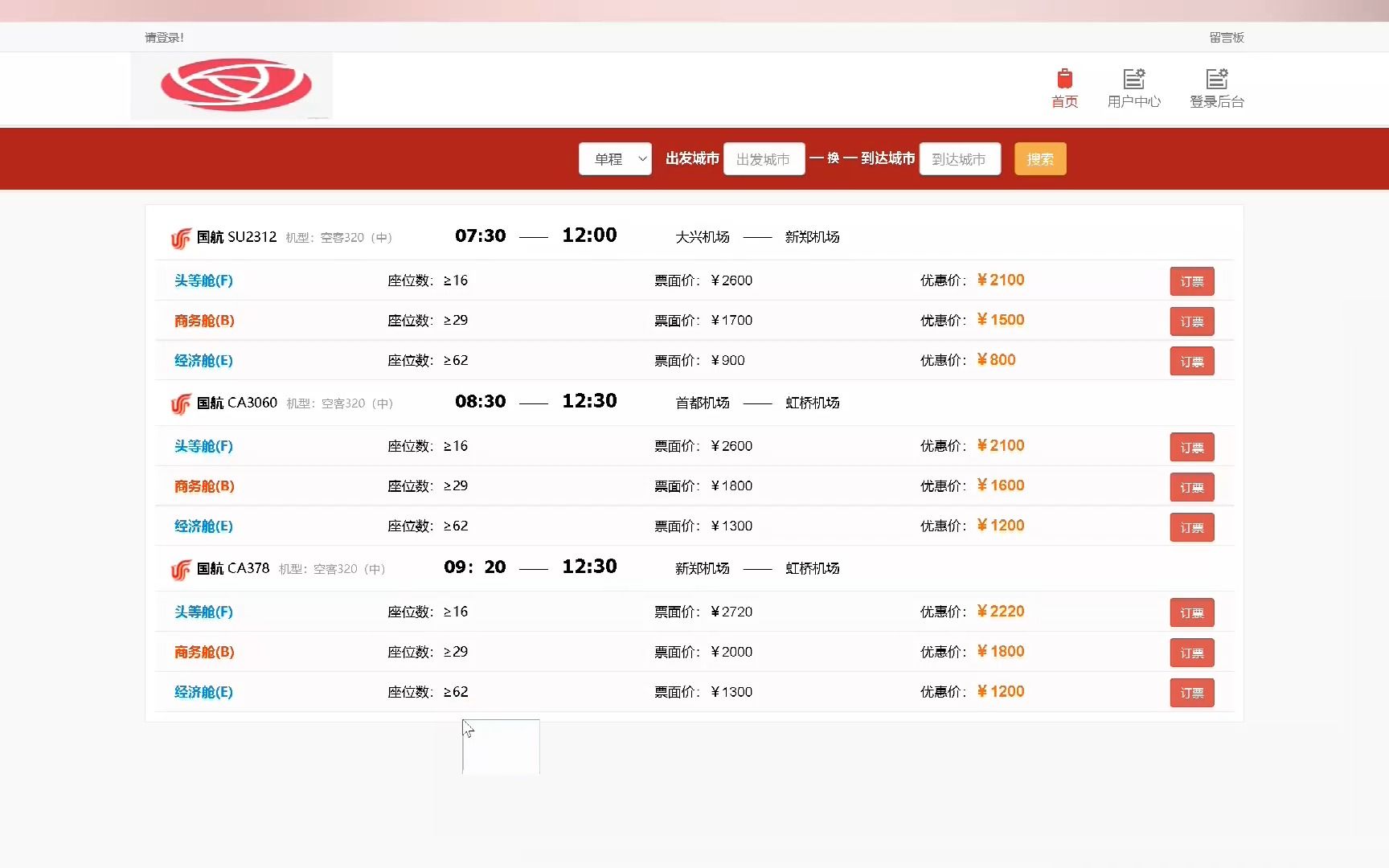The width and height of the screenshot is (1389, 868).
Task: Book SU2312 economy ¥800 ticket
Action: coord(1192,362)
